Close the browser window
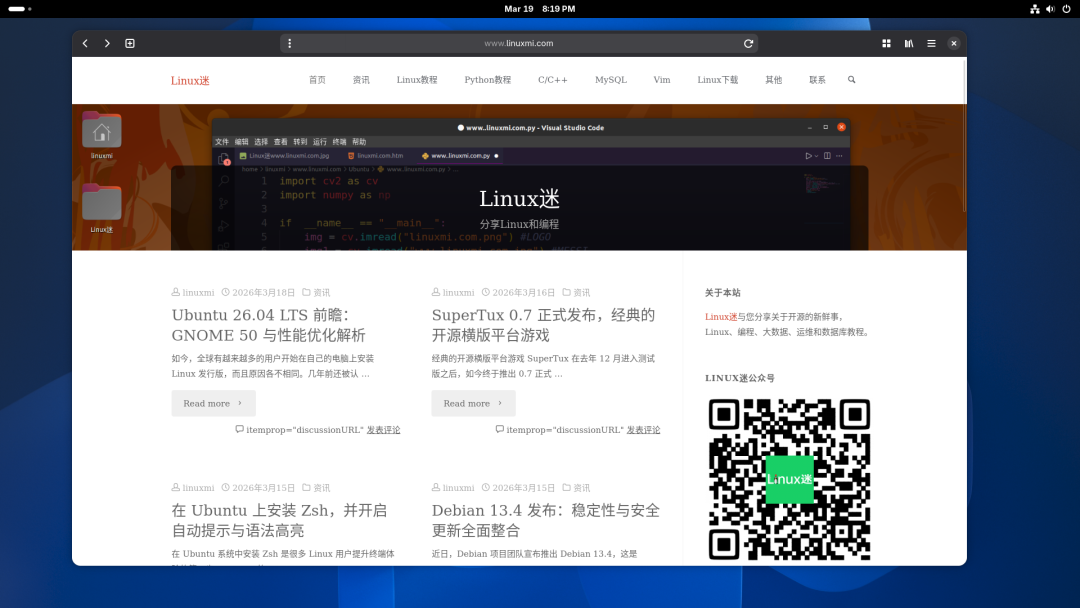Screen dimensions: 1080x608 954,43
